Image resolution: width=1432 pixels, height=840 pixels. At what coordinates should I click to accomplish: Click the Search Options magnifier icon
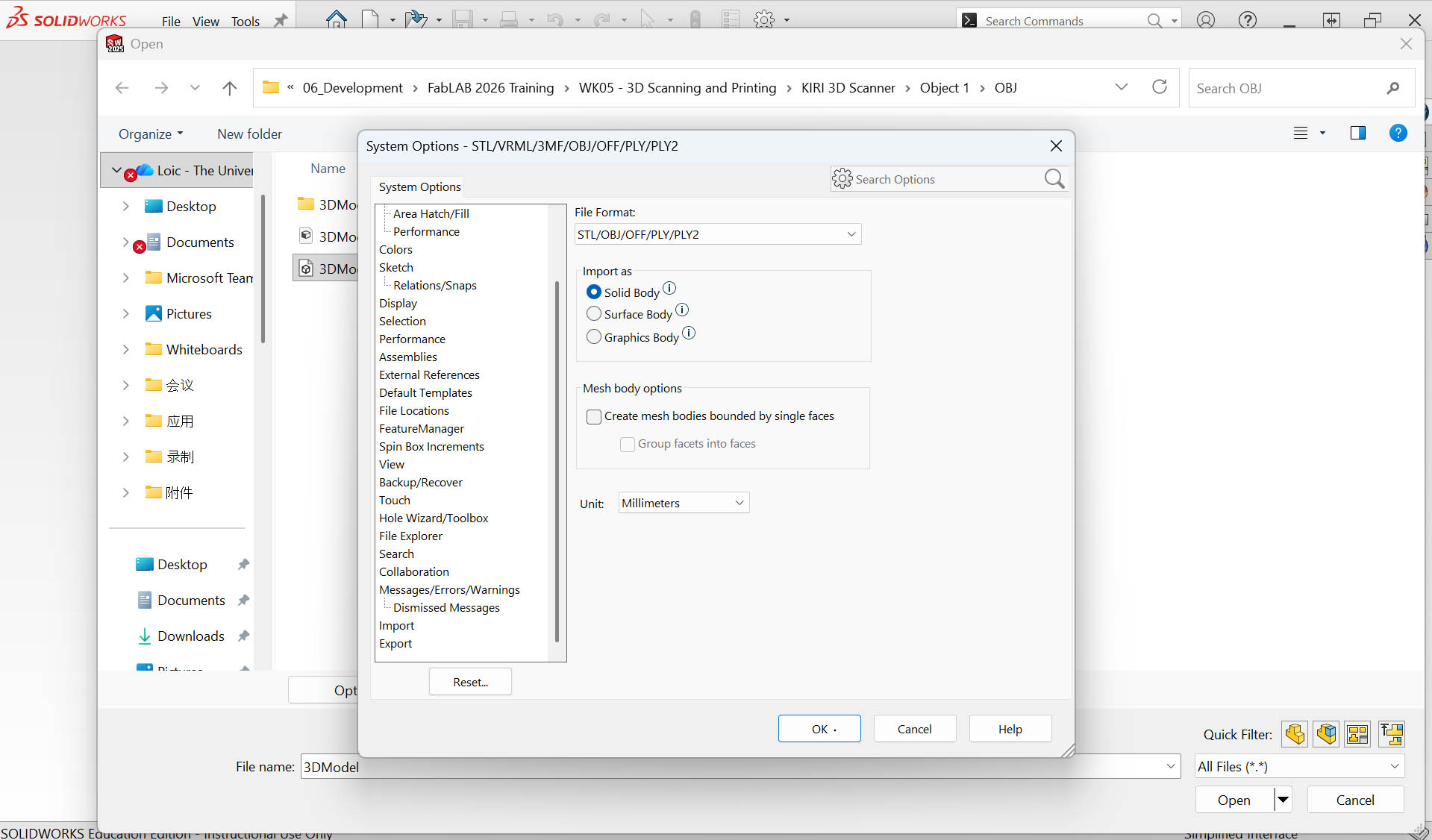tap(1054, 179)
